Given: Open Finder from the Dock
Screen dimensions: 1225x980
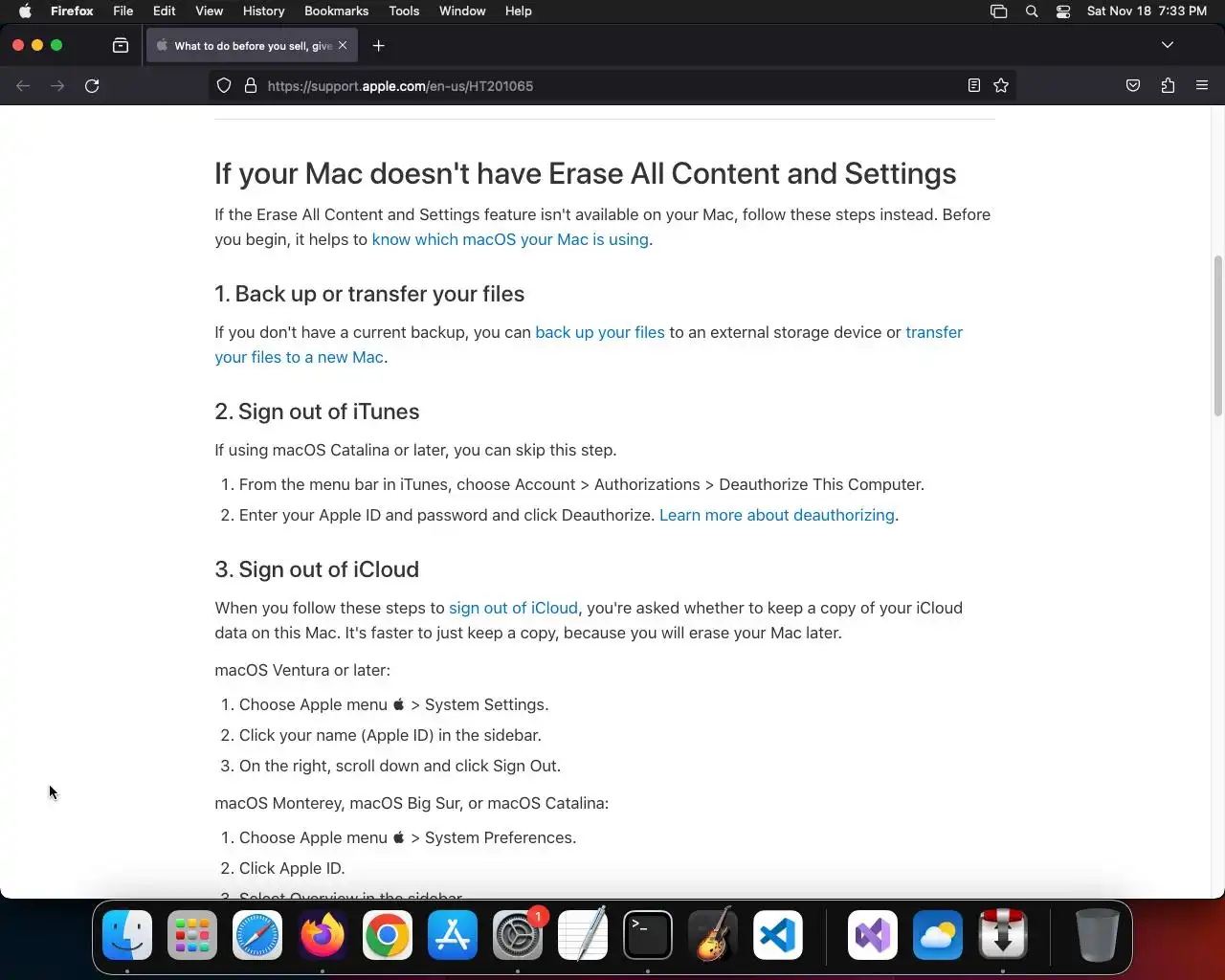Looking at the screenshot, I should (x=127, y=935).
